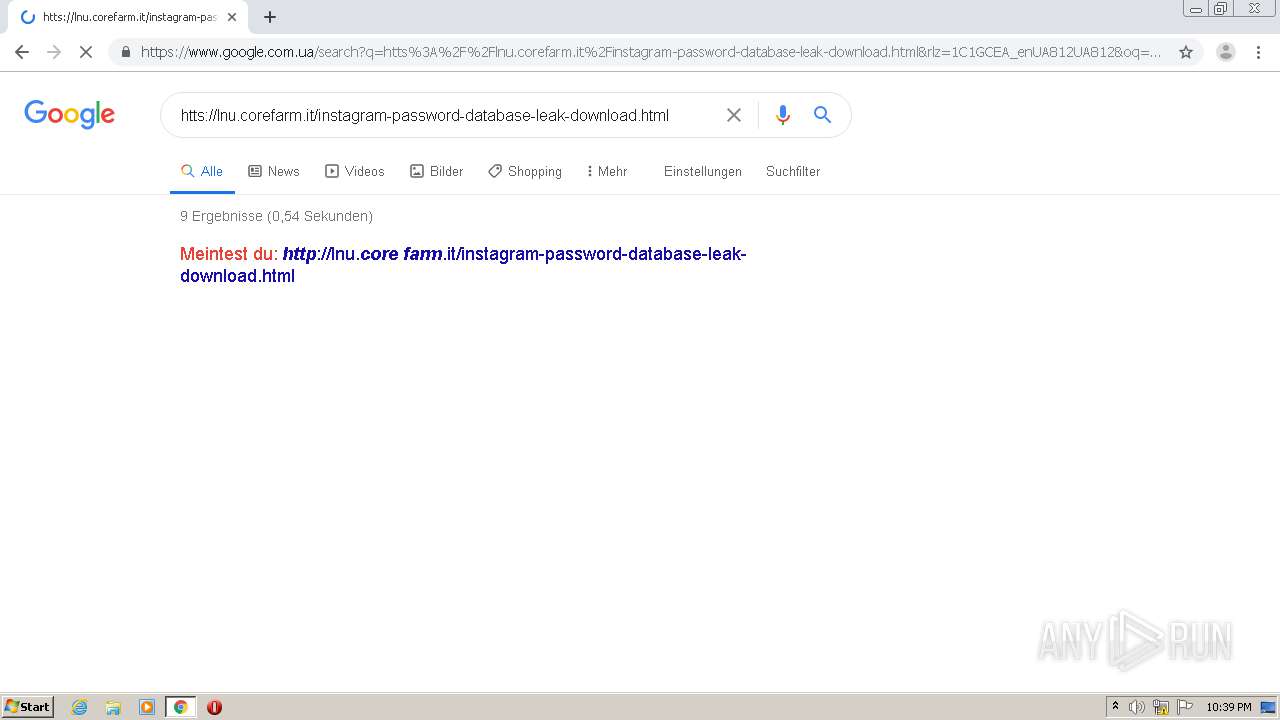1280x720 pixels.
Task: Go back to the previous page
Action: click(22, 52)
